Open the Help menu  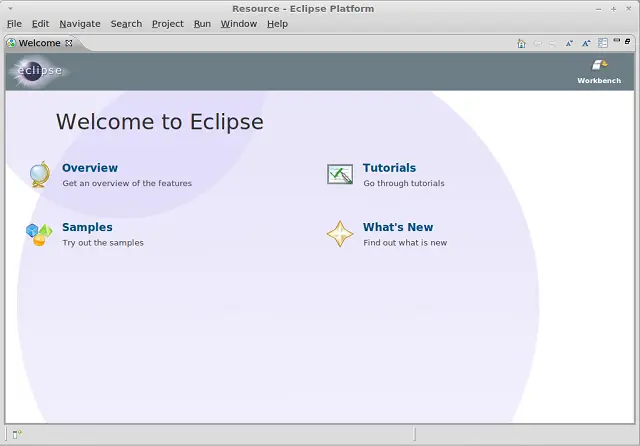tap(278, 24)
